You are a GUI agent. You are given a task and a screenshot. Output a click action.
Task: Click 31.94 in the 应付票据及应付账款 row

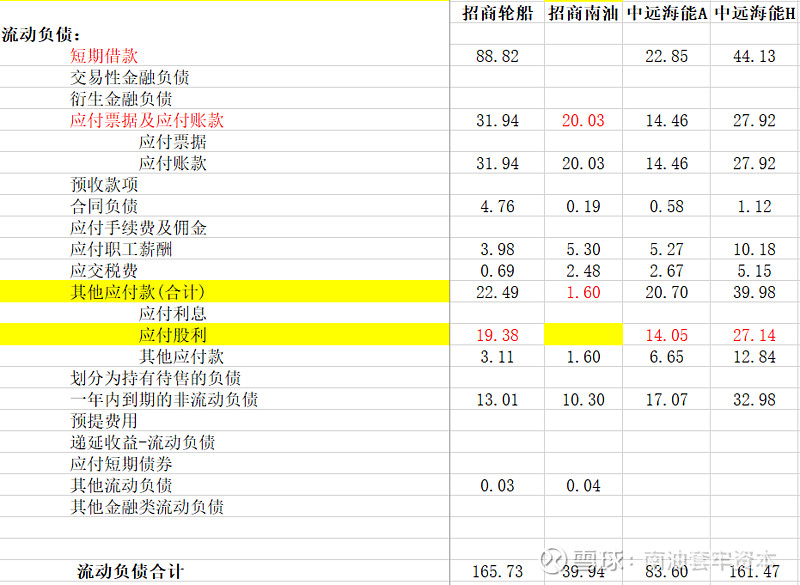tap(497, 120)
